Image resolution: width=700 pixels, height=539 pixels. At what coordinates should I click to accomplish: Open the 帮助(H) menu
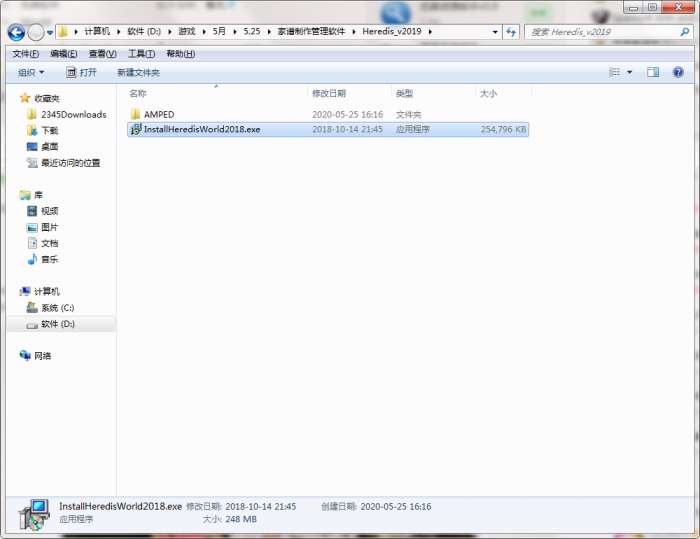(180, 54)
